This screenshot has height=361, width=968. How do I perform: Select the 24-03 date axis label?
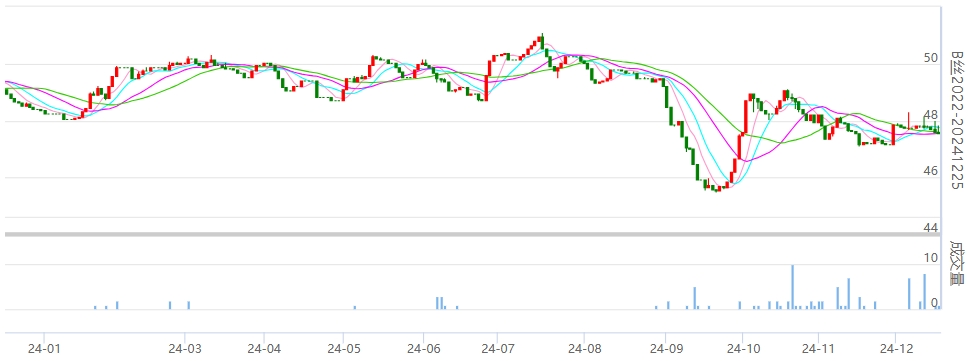pos(184,349)
